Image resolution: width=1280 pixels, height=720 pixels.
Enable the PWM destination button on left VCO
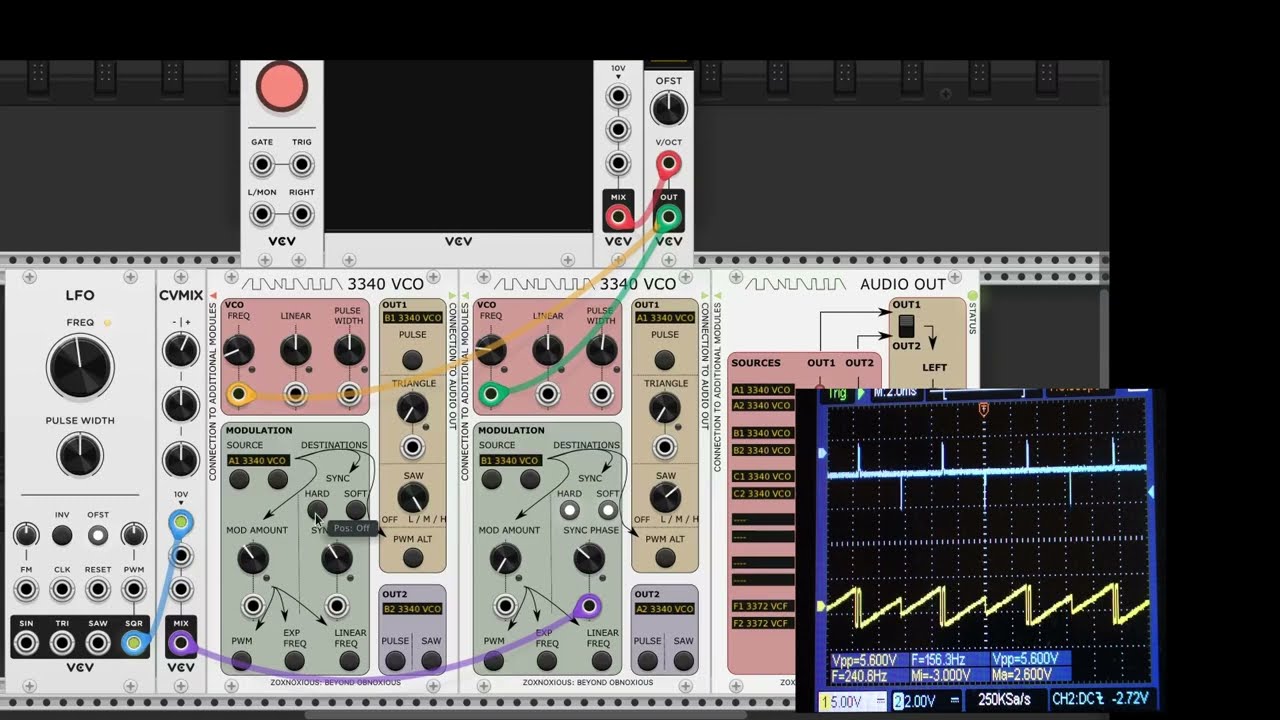[x=242, y=661]
